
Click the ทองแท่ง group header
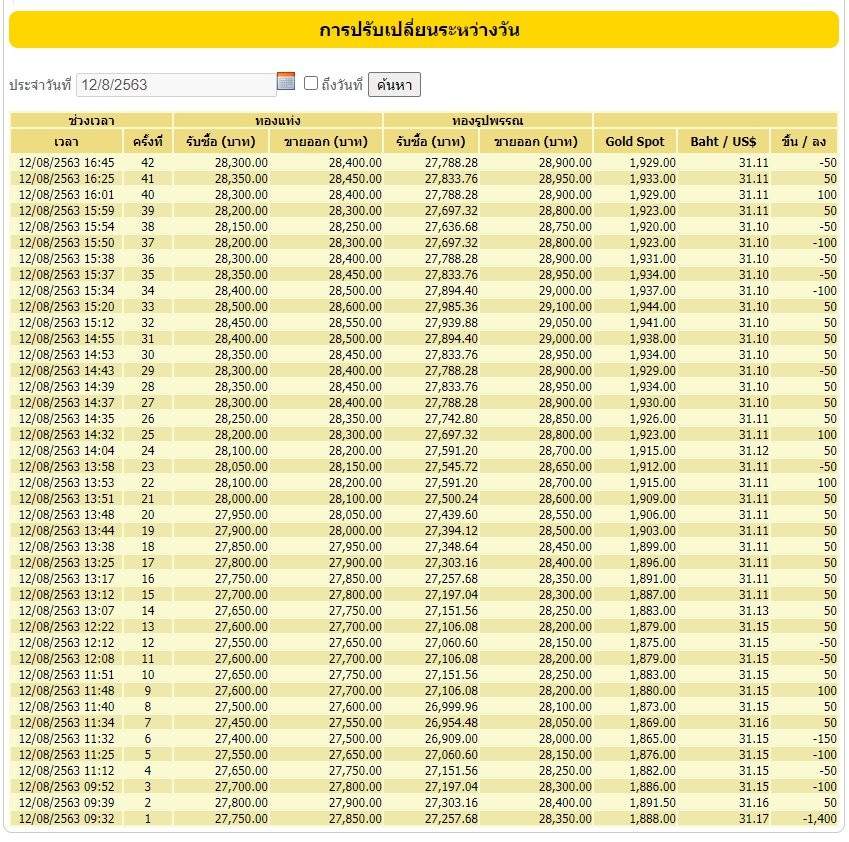[x=278, y=120]
